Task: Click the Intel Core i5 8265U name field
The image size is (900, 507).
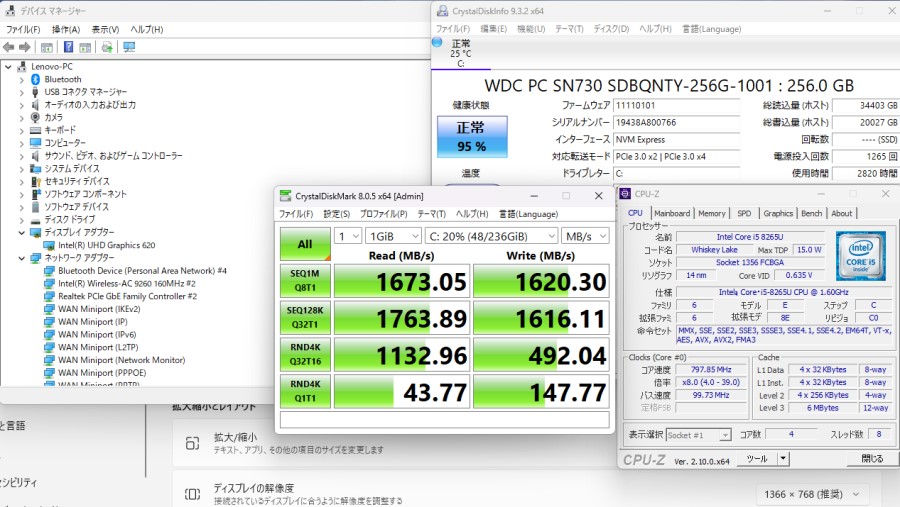Action: tap(750, 237)
